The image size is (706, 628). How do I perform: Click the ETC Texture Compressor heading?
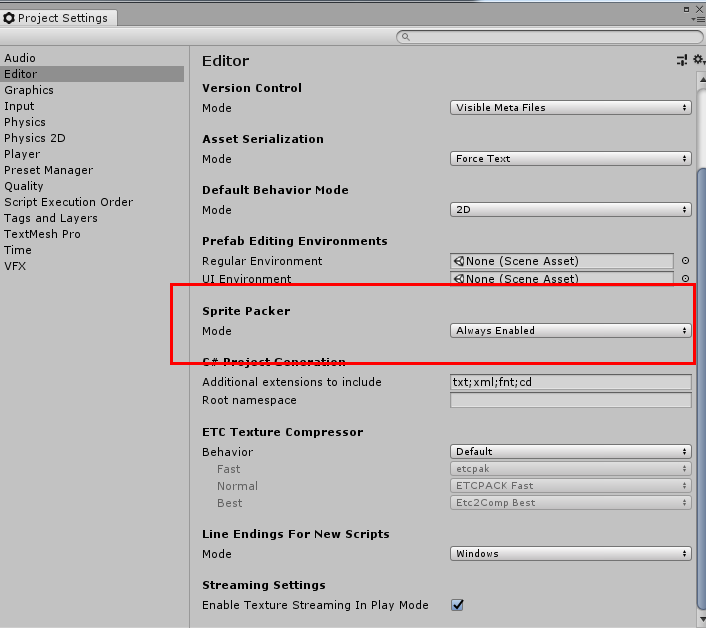pyautogui.click(x=283, y=432)
